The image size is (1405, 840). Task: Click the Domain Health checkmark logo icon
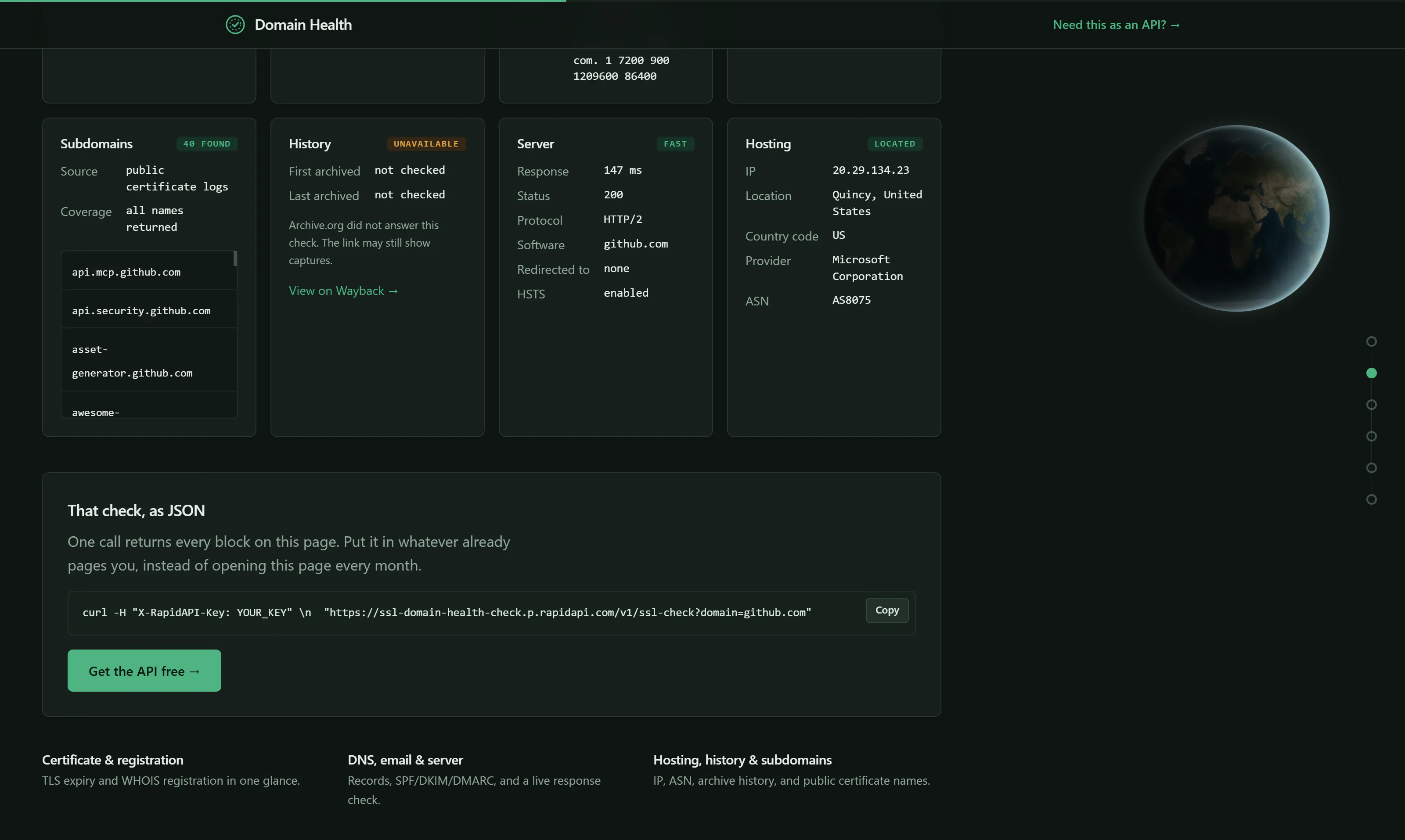click(x=235, y=25)
